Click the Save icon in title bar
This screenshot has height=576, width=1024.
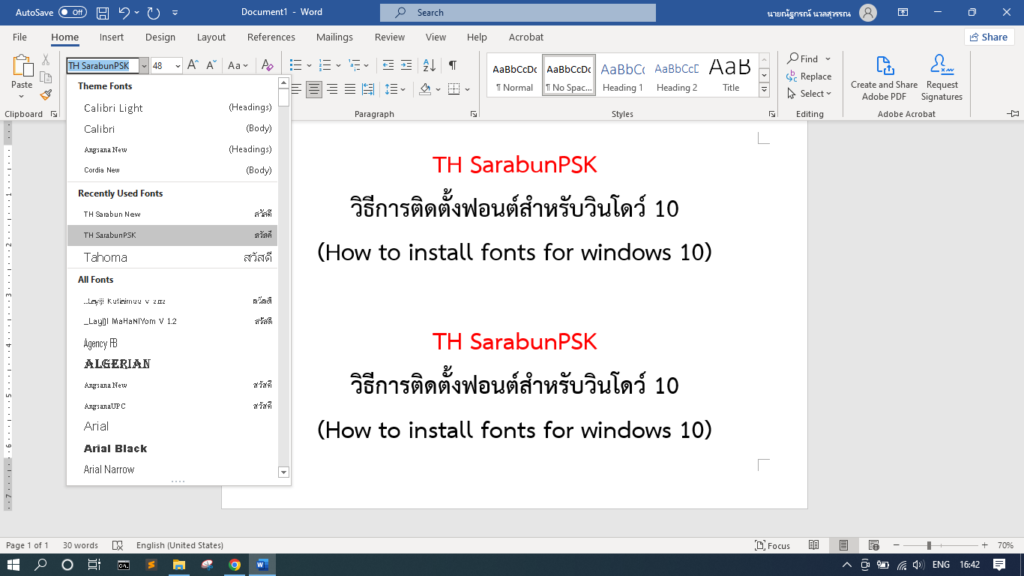click(x=103, y=12)
